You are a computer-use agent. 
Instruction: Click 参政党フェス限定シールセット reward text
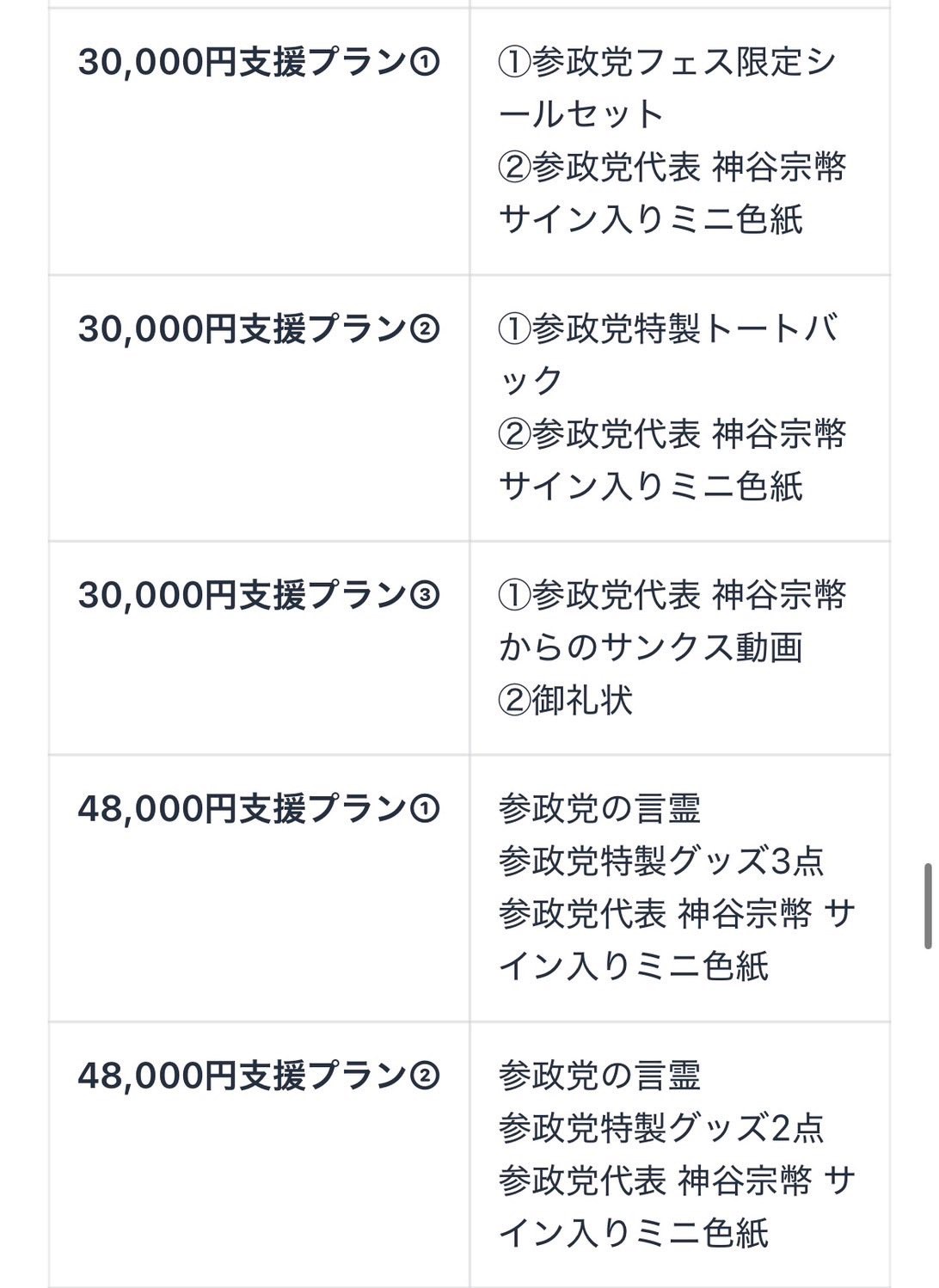(666, 88)
